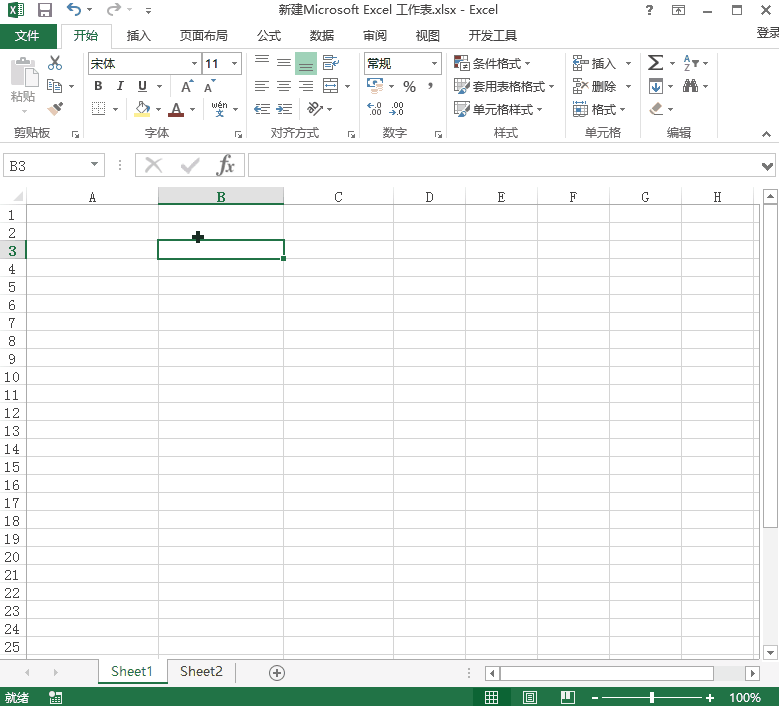Switch to the 插入 Insert tab
779x706 pixels.
[x=139, y=35]
